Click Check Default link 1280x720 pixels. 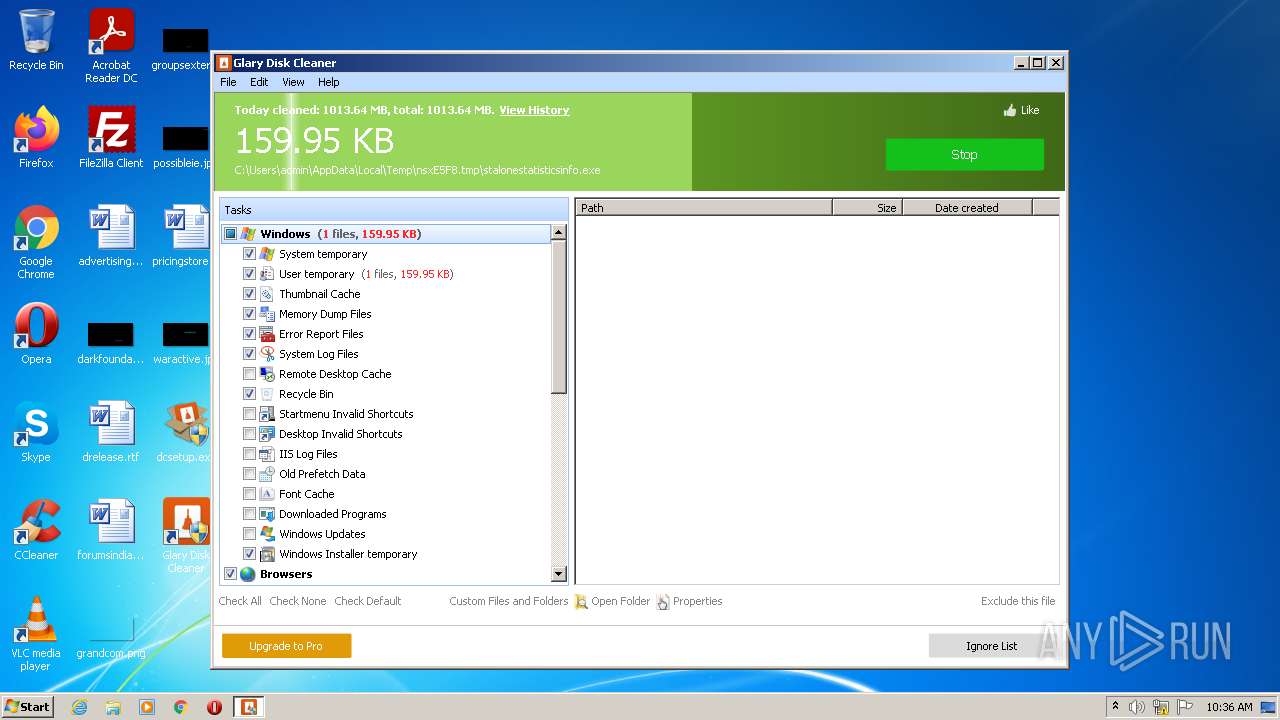[367, 601]
